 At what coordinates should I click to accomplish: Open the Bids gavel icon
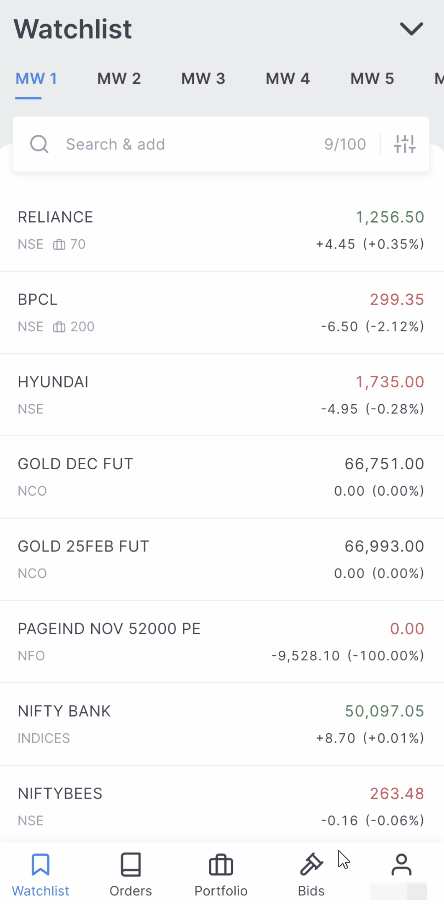(x=311, y=865)
